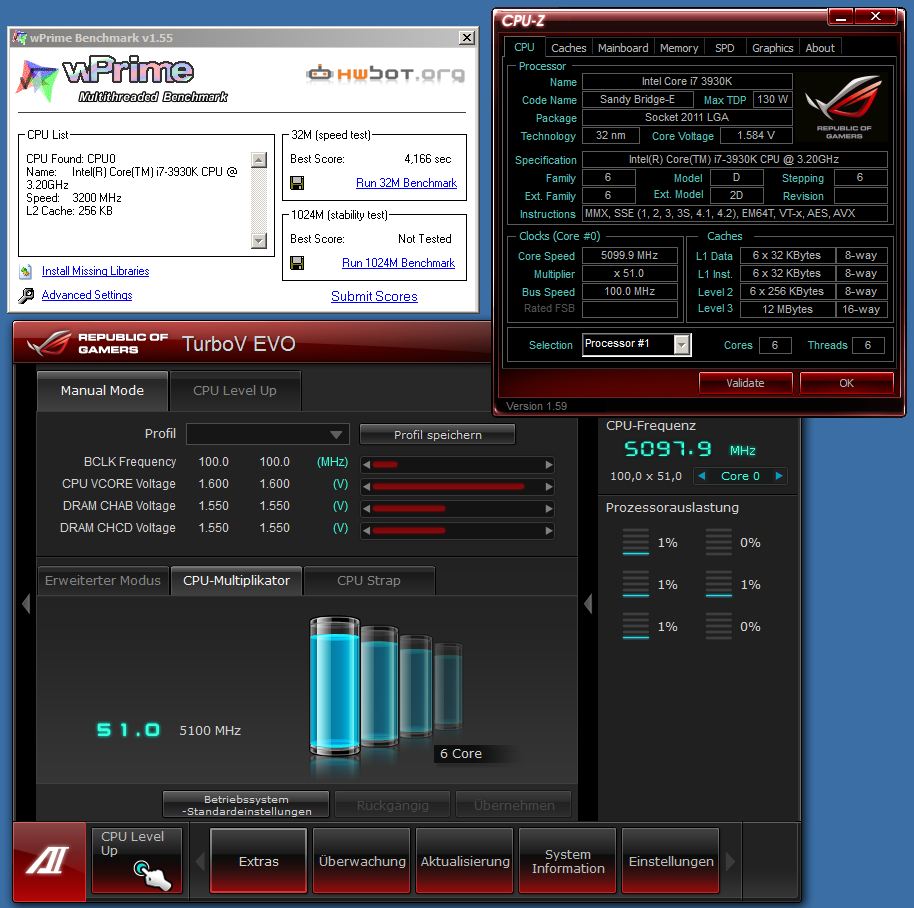Open the Profil dropdown in TurboV EVO
This screenshot has height=908, width=914.
tap(268, 434)
